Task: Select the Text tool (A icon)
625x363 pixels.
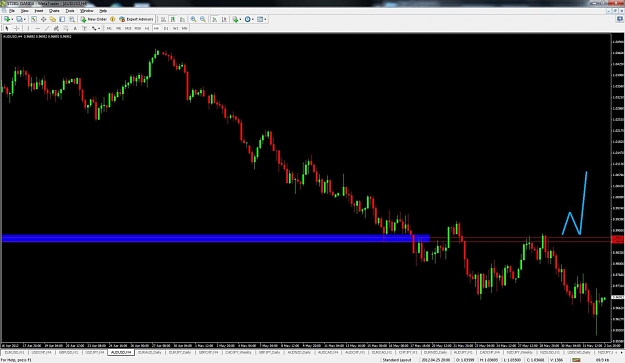Action: (x=75, y=28)
